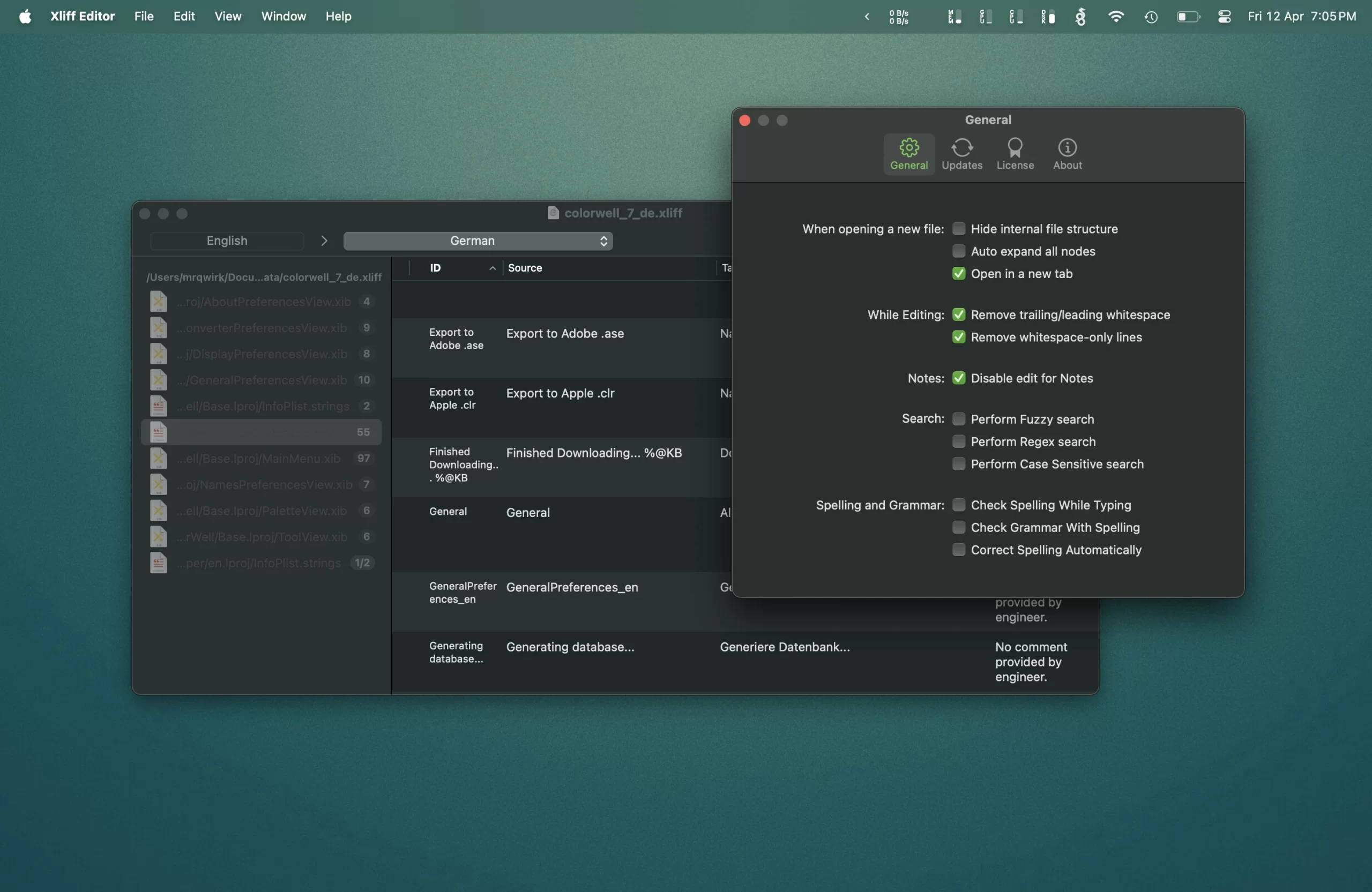Turn on Check Spelling While Typing
Viewport: 1372px width, 892px height.
tap(959, 505)
